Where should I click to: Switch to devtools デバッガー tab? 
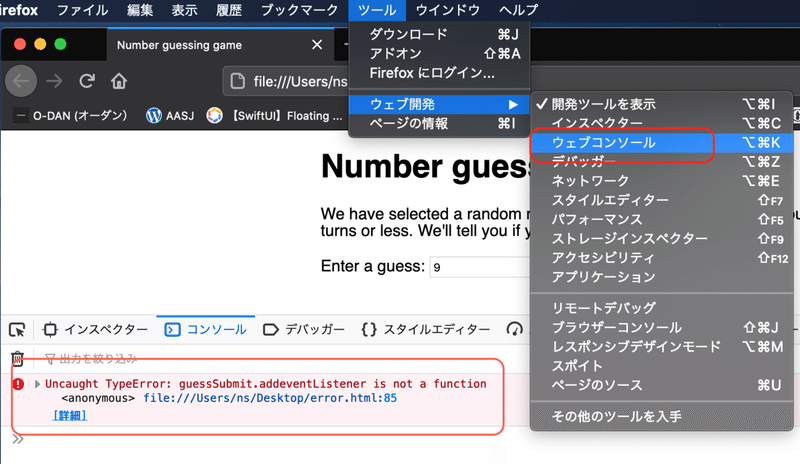click(304, 329)
